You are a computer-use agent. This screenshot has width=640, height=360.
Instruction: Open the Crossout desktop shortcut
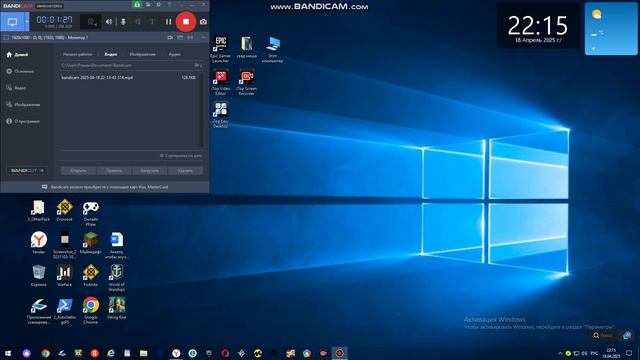coord(64,211)
